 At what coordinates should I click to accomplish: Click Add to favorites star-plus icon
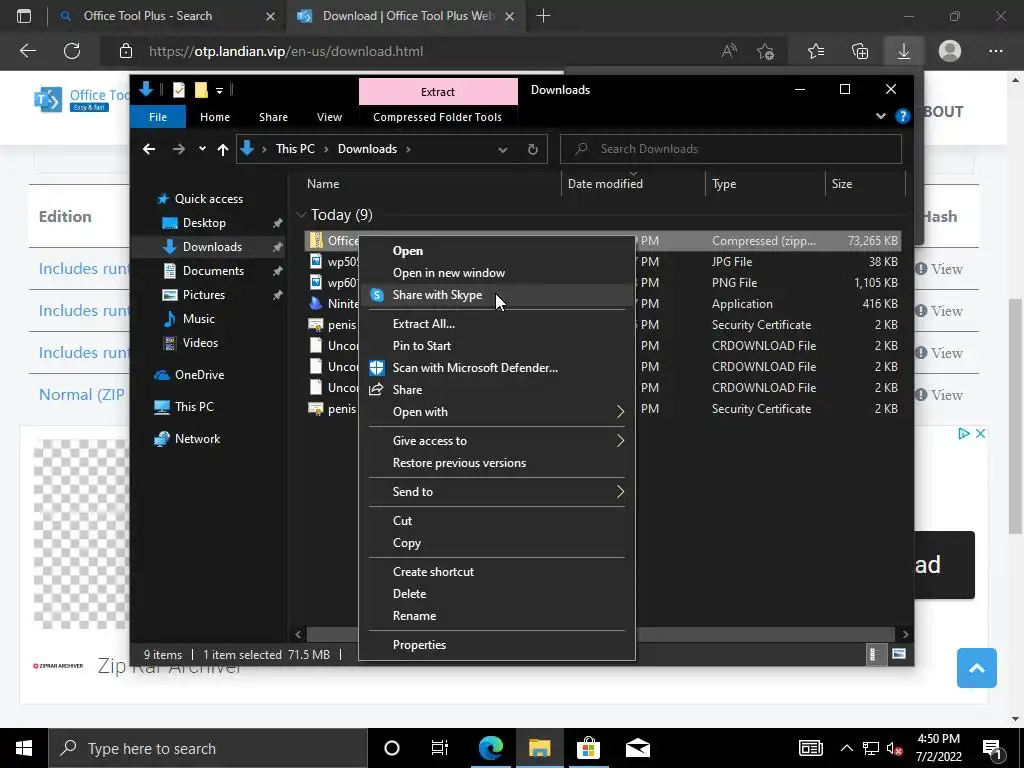(765, 51)
